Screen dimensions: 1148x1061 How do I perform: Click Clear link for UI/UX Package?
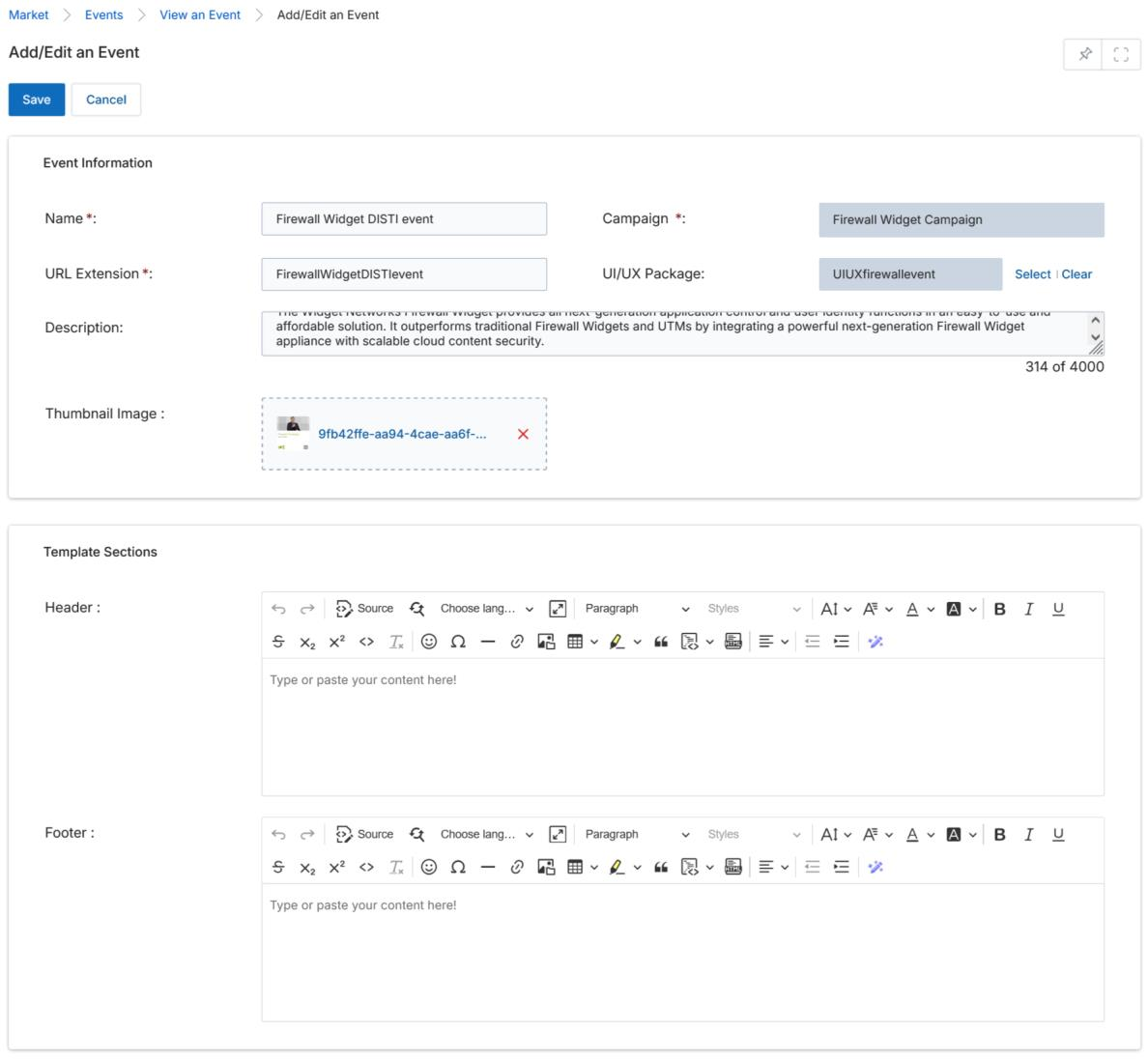pos(1076,274)
